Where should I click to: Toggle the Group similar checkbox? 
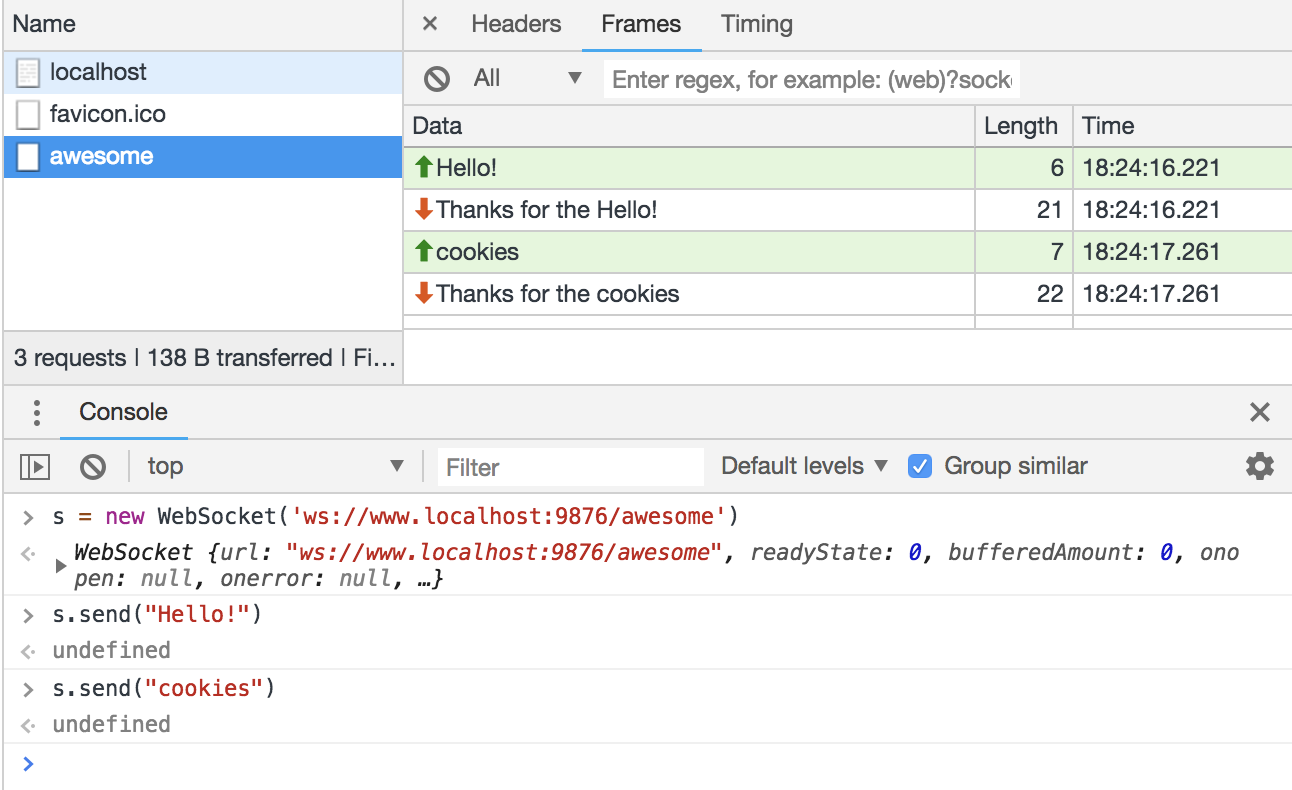pos(919,466)
